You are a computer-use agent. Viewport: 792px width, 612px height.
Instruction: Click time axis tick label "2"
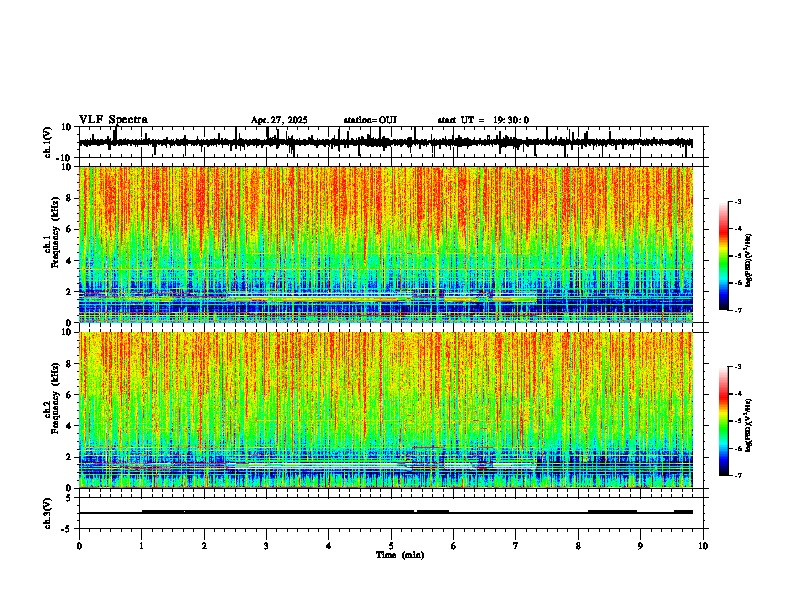tap(204, 546)
